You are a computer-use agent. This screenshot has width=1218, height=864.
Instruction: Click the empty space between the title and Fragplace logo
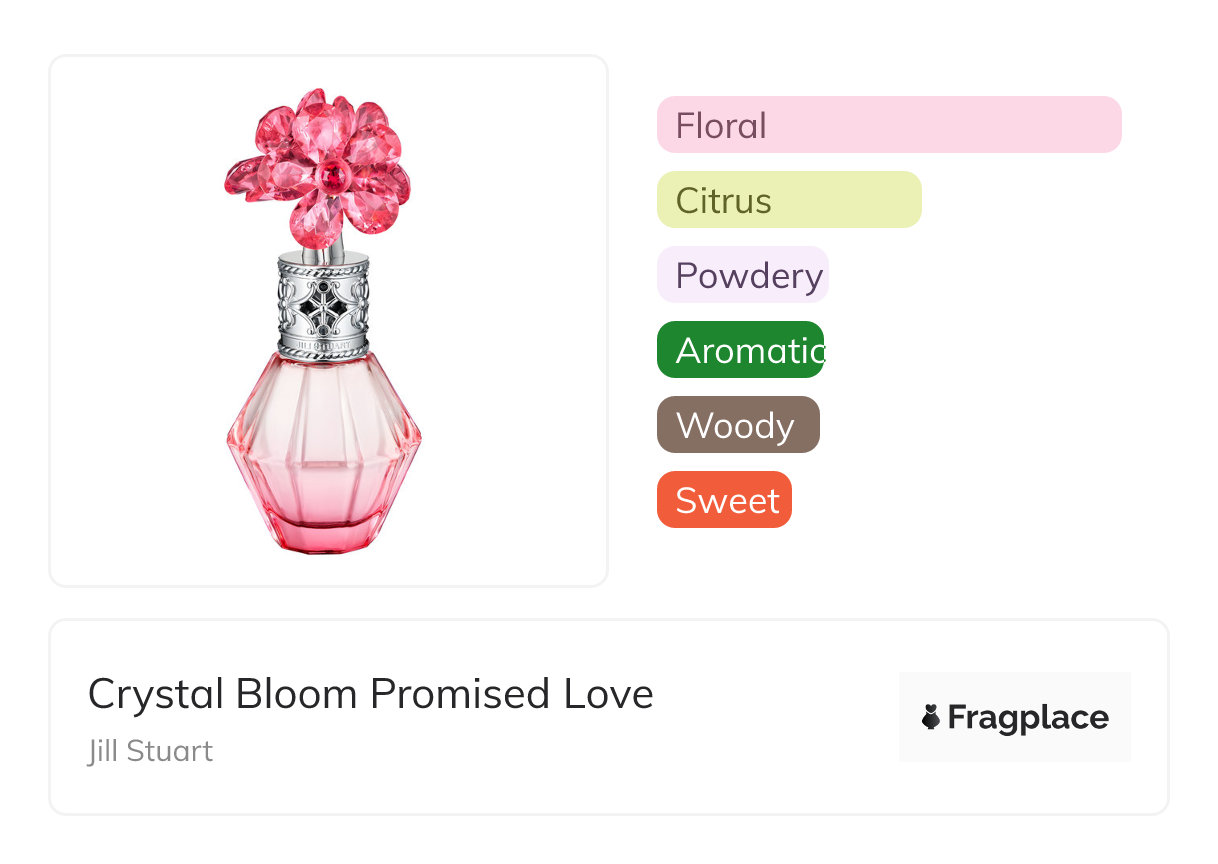(x=775, y=718)
